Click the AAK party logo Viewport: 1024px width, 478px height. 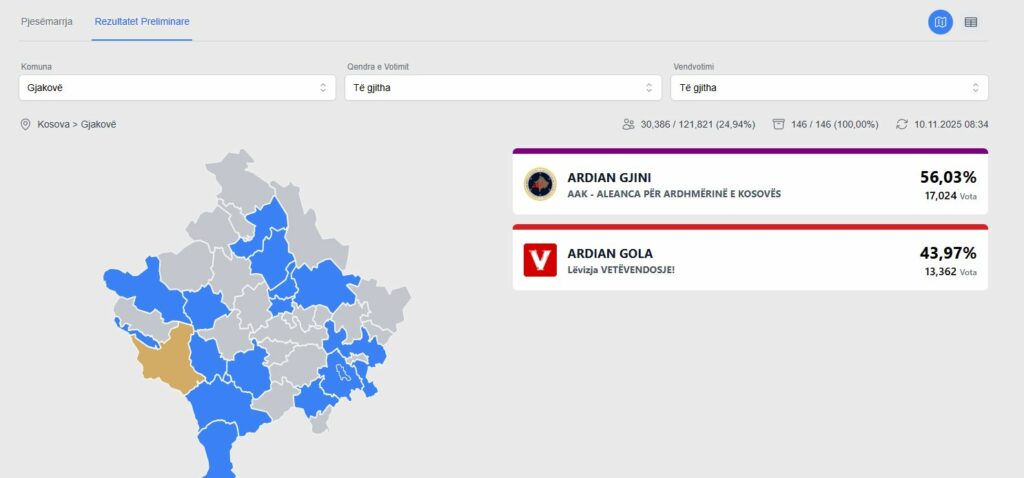(540, 184)
